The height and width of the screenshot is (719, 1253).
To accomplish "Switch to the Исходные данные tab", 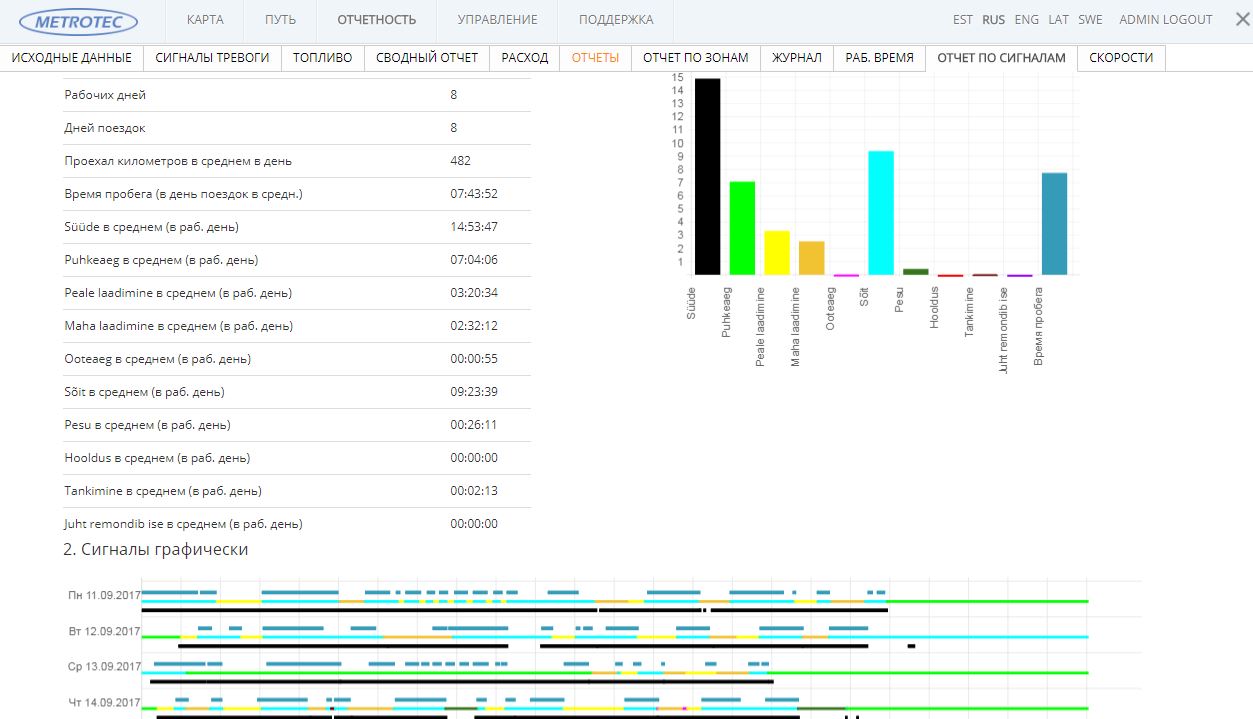I will [x=72, y=58].
